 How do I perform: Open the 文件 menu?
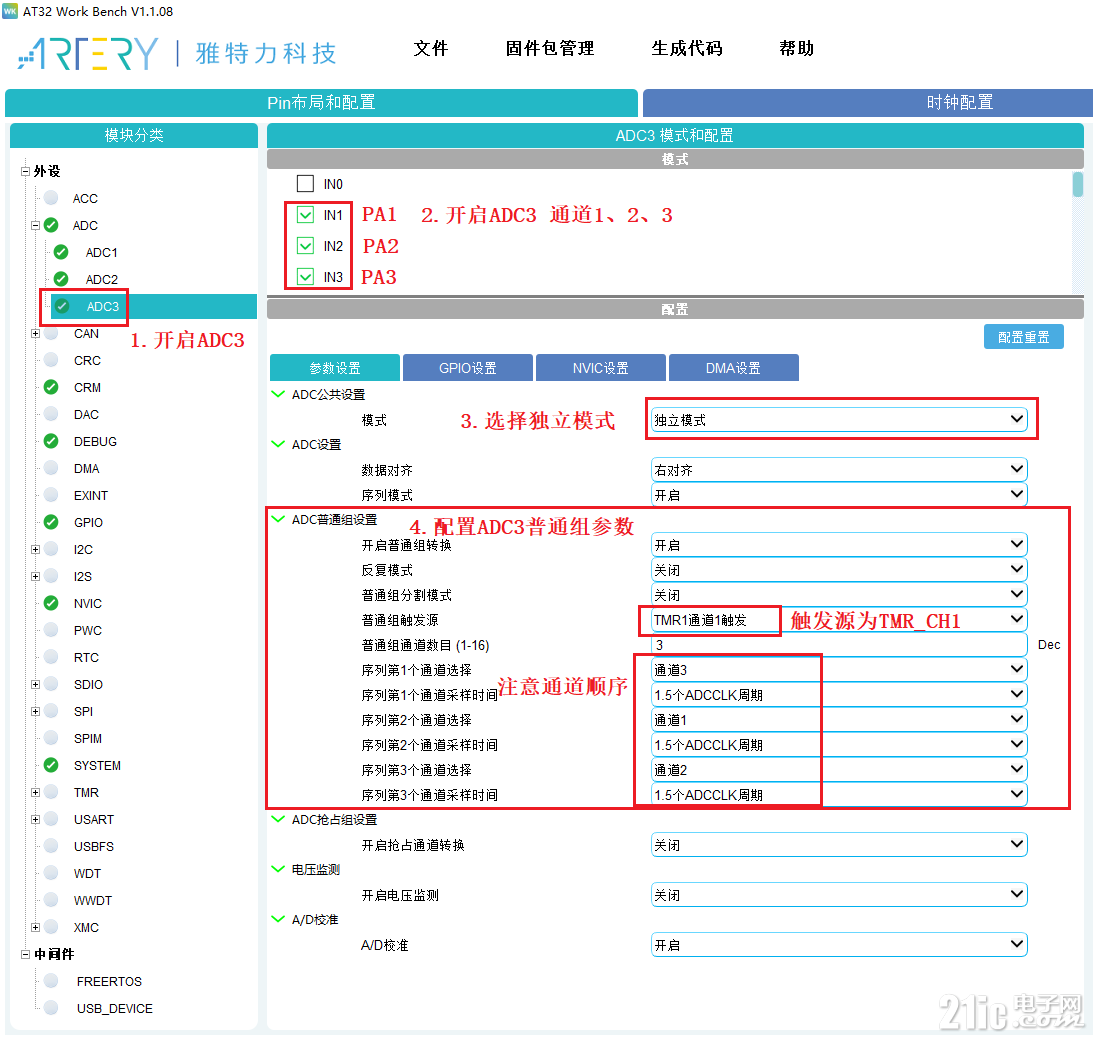pos(431,48)
